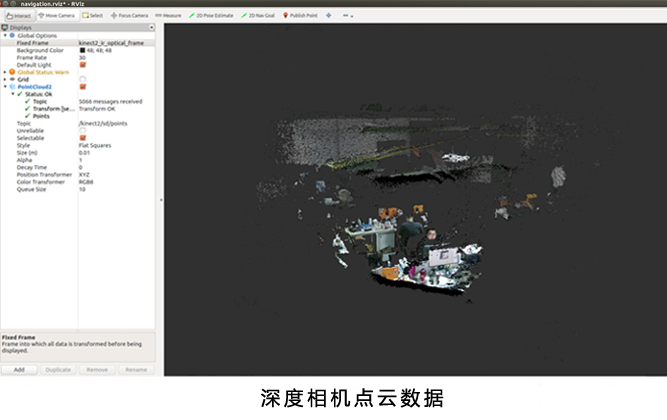Collapse the PointCloud2 tree node
This screenshot has height=420, width=667.
tap(5, 86)
